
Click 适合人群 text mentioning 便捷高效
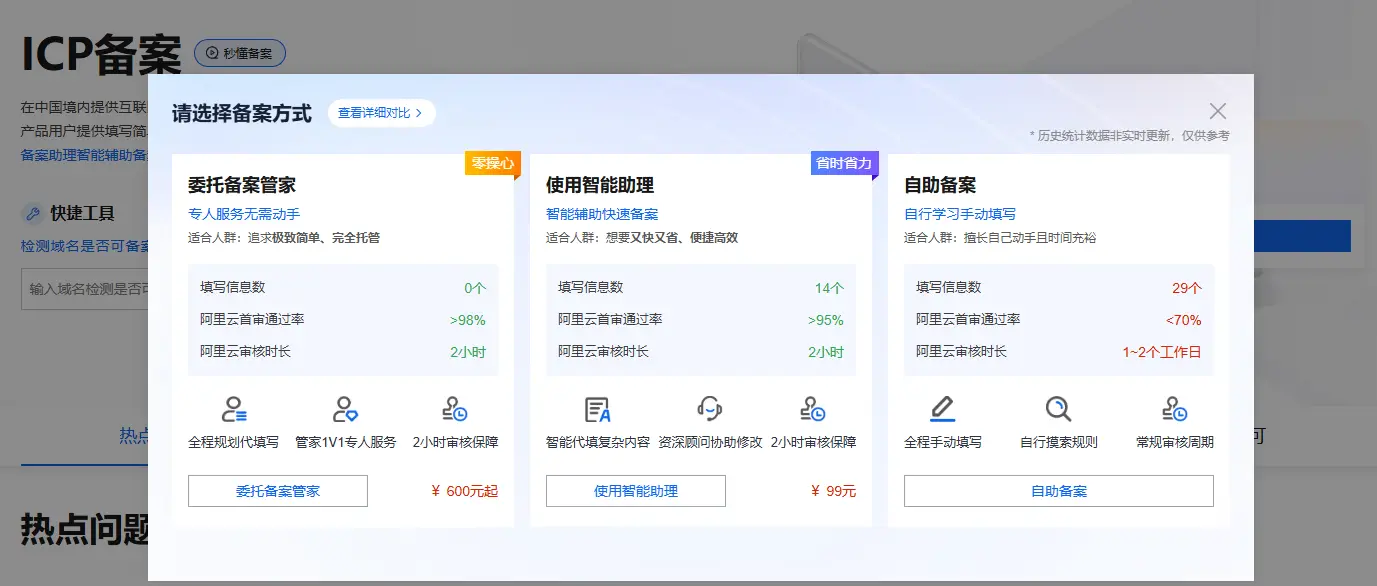(x=642, y=238)
